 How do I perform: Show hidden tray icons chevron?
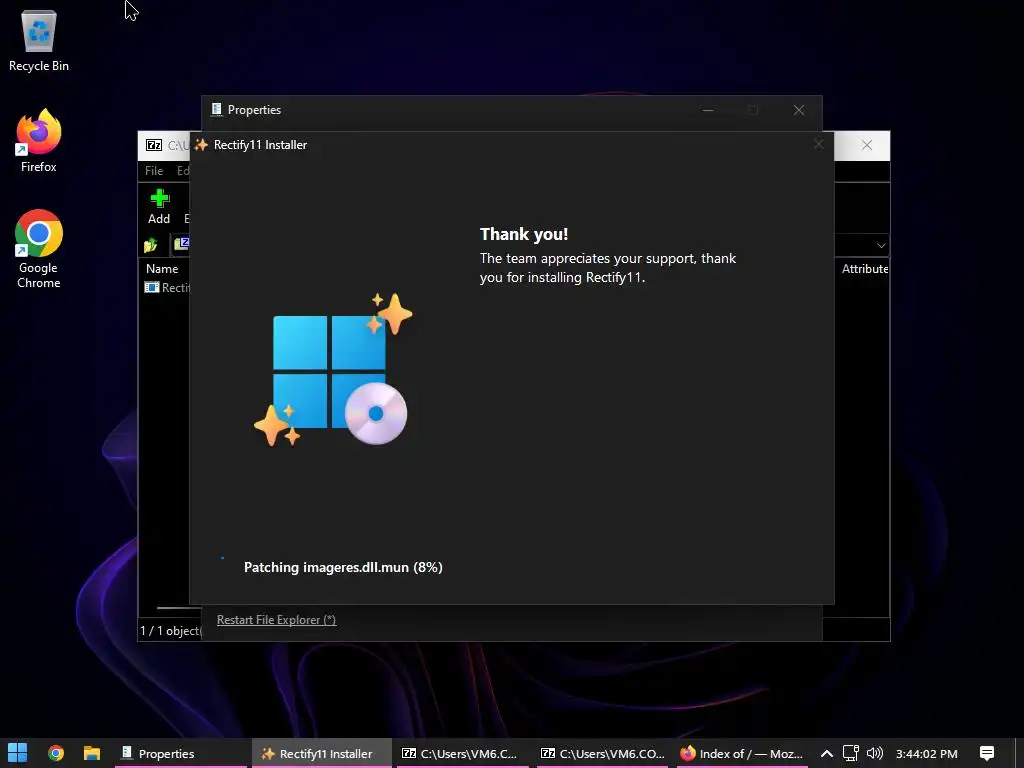827,754
